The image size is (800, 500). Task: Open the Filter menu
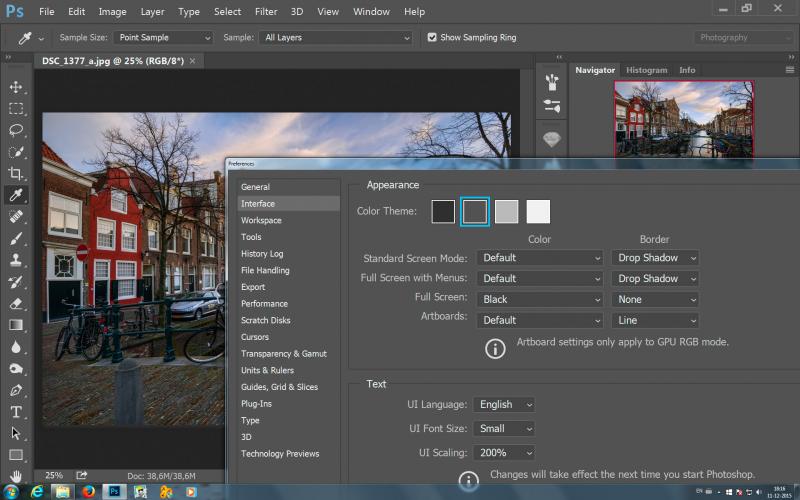[266, 11]
